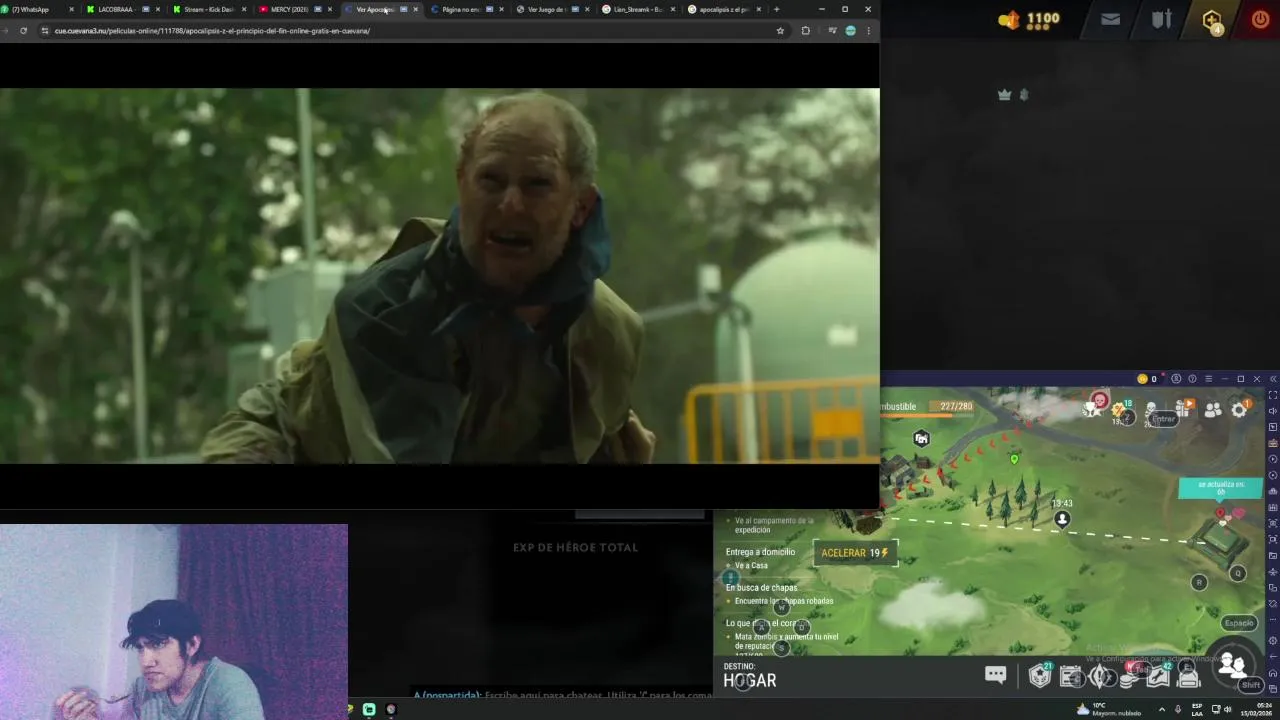Switch the ESP LAA keyboard language
The width and height of the screenshot is (1280, 720).
(1197, 709)
